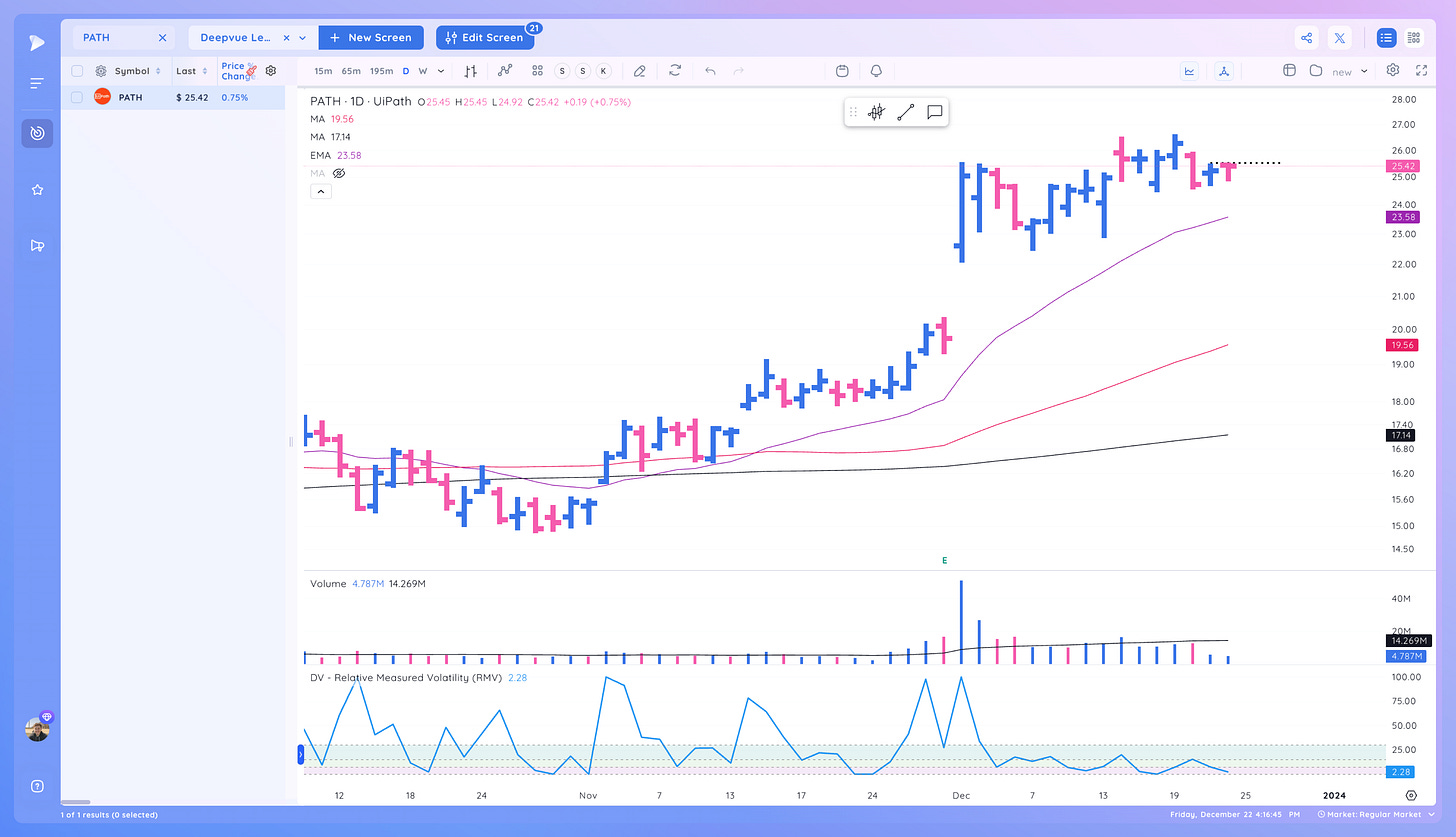The height and width of the screenshot is (837, 1456).
Task: Redo the chart action
Action: [x=739, y=71]
